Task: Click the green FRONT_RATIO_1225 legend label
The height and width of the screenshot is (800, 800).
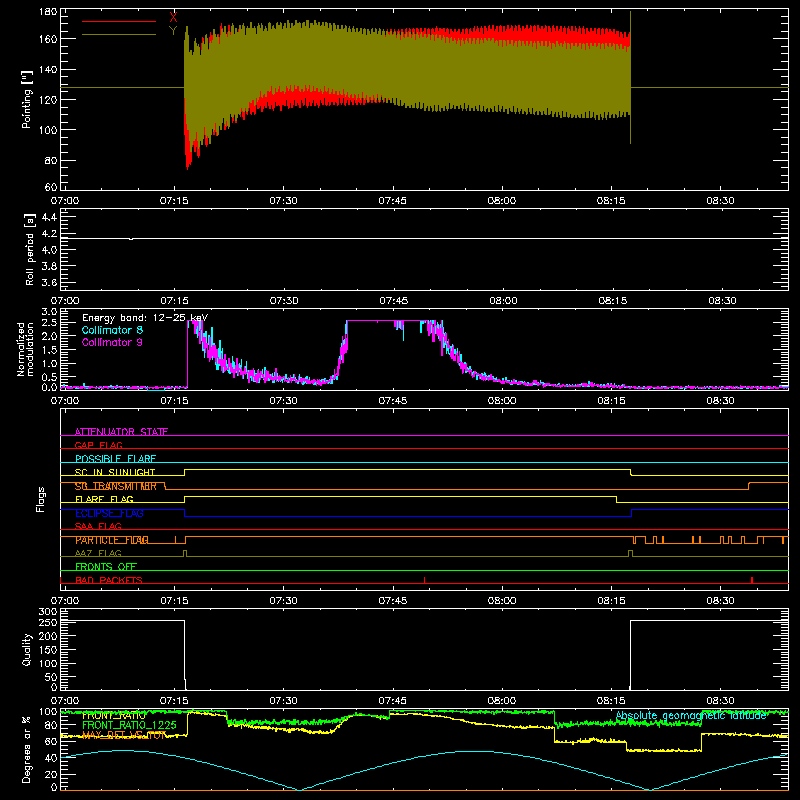Action: click(129, 725)
